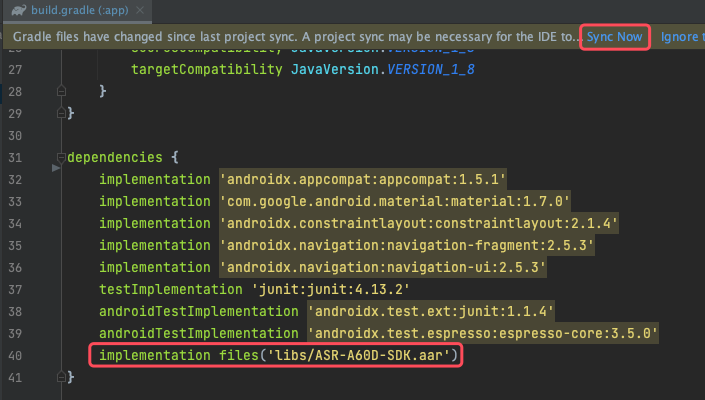
Task: Click the fold marker at line 29
Action: pos(61,114)
